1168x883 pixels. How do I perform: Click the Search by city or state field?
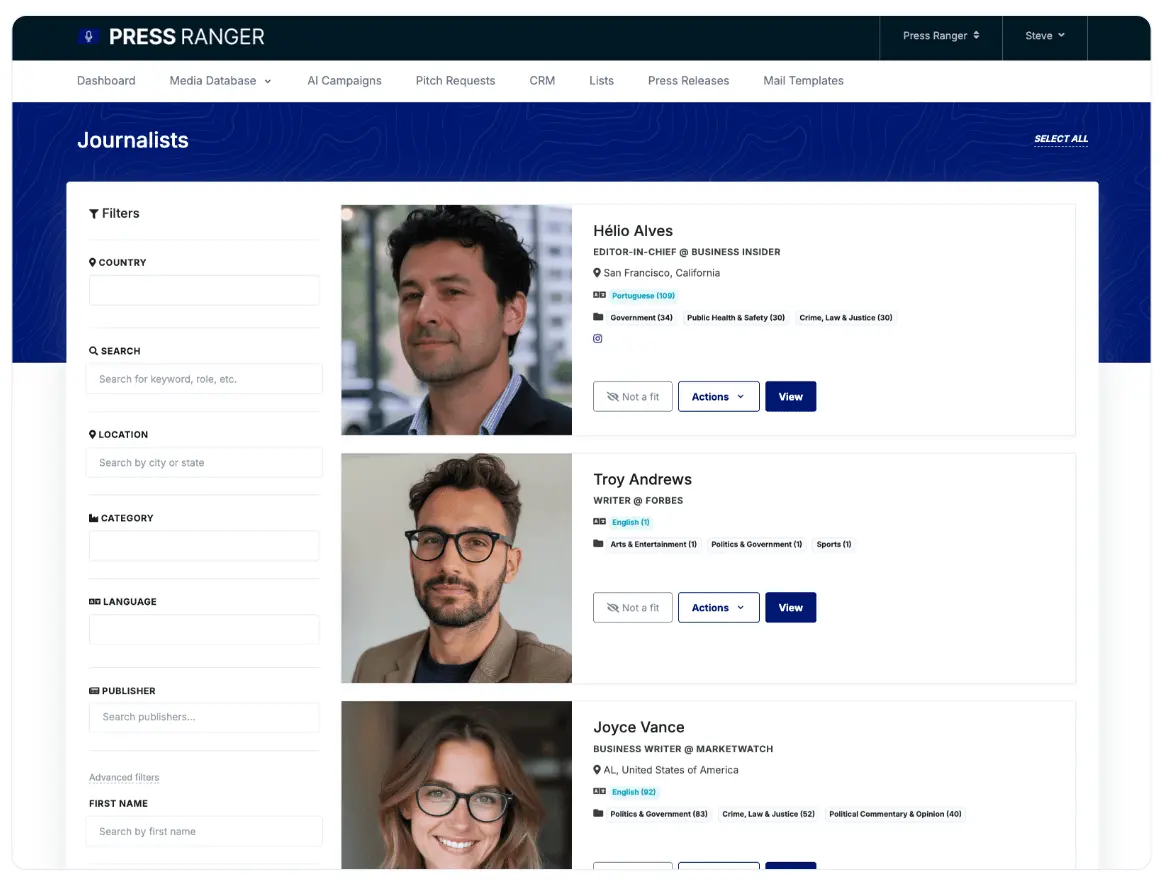point(204,463)
